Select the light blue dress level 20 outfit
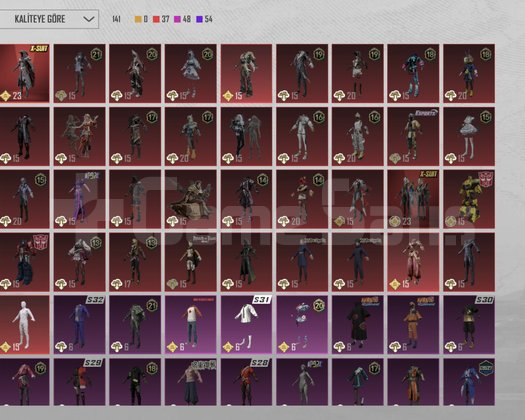The height and width of the screenshot is (420, 525). pos(191,73)
